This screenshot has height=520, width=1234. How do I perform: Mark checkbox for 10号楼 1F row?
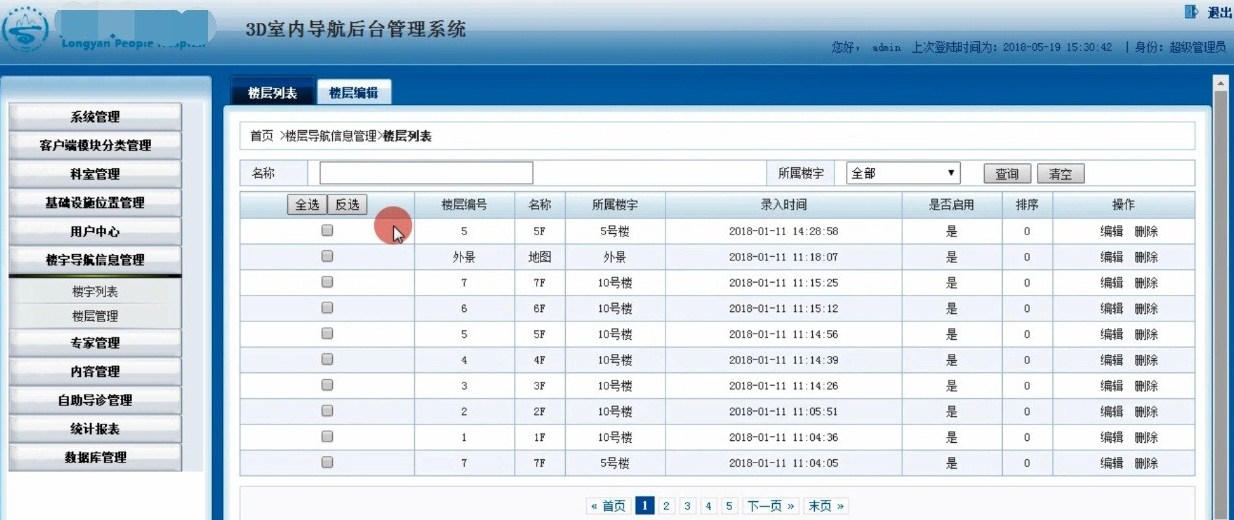coord(327,437)
